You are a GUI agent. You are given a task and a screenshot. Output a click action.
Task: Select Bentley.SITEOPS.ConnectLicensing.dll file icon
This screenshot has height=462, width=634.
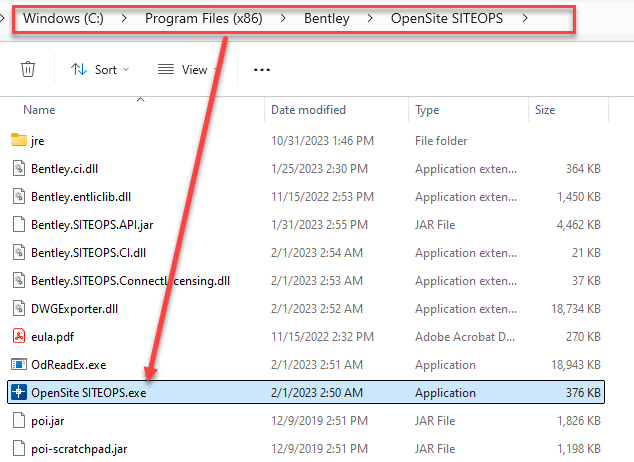click(x=19, y=280)
